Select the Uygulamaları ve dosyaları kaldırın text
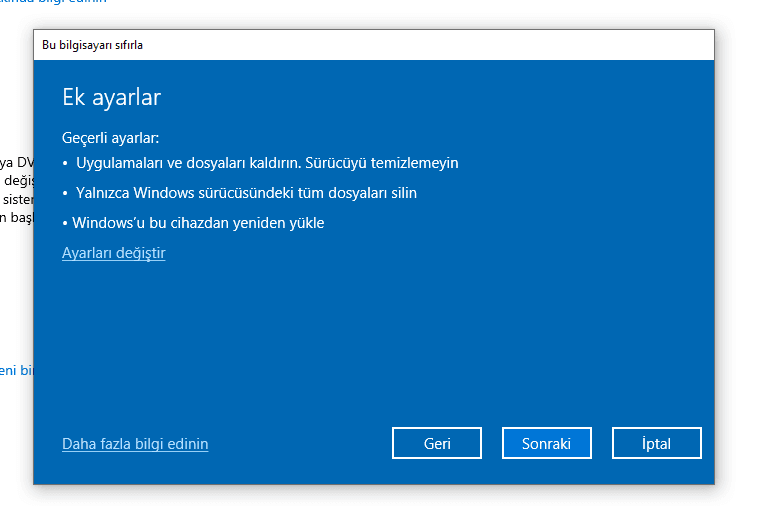Screen dimensions: 776x506 185,162
